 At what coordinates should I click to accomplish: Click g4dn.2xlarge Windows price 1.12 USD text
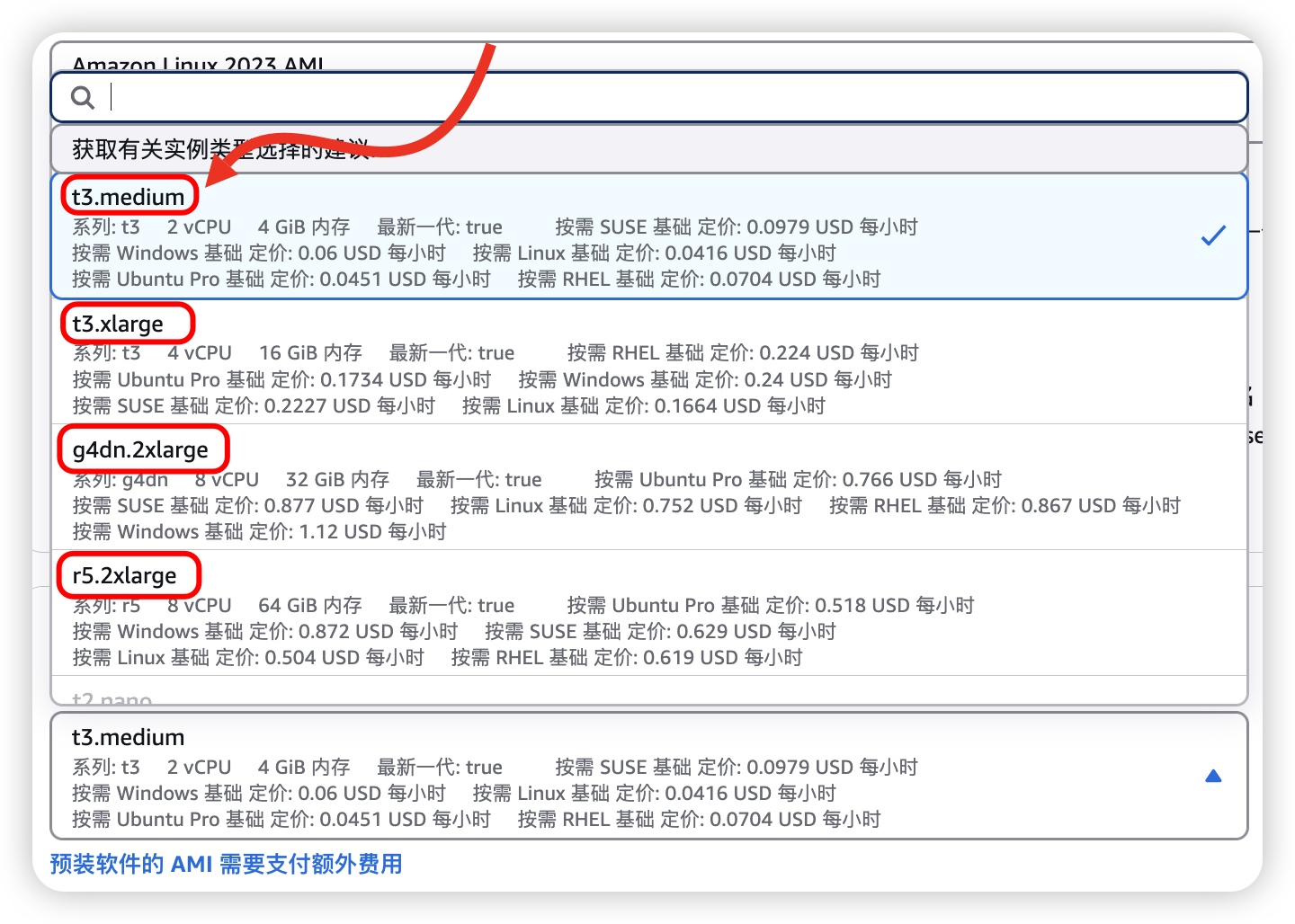(260, 531)
